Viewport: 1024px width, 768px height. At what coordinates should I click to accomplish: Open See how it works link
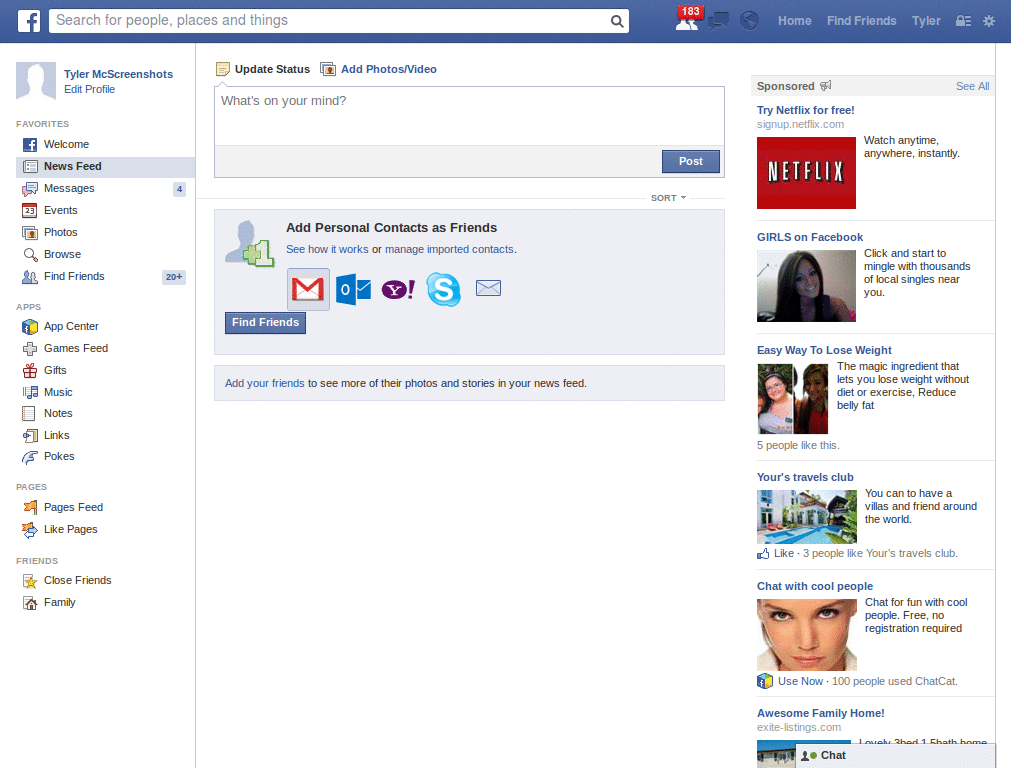coord(327,249)
